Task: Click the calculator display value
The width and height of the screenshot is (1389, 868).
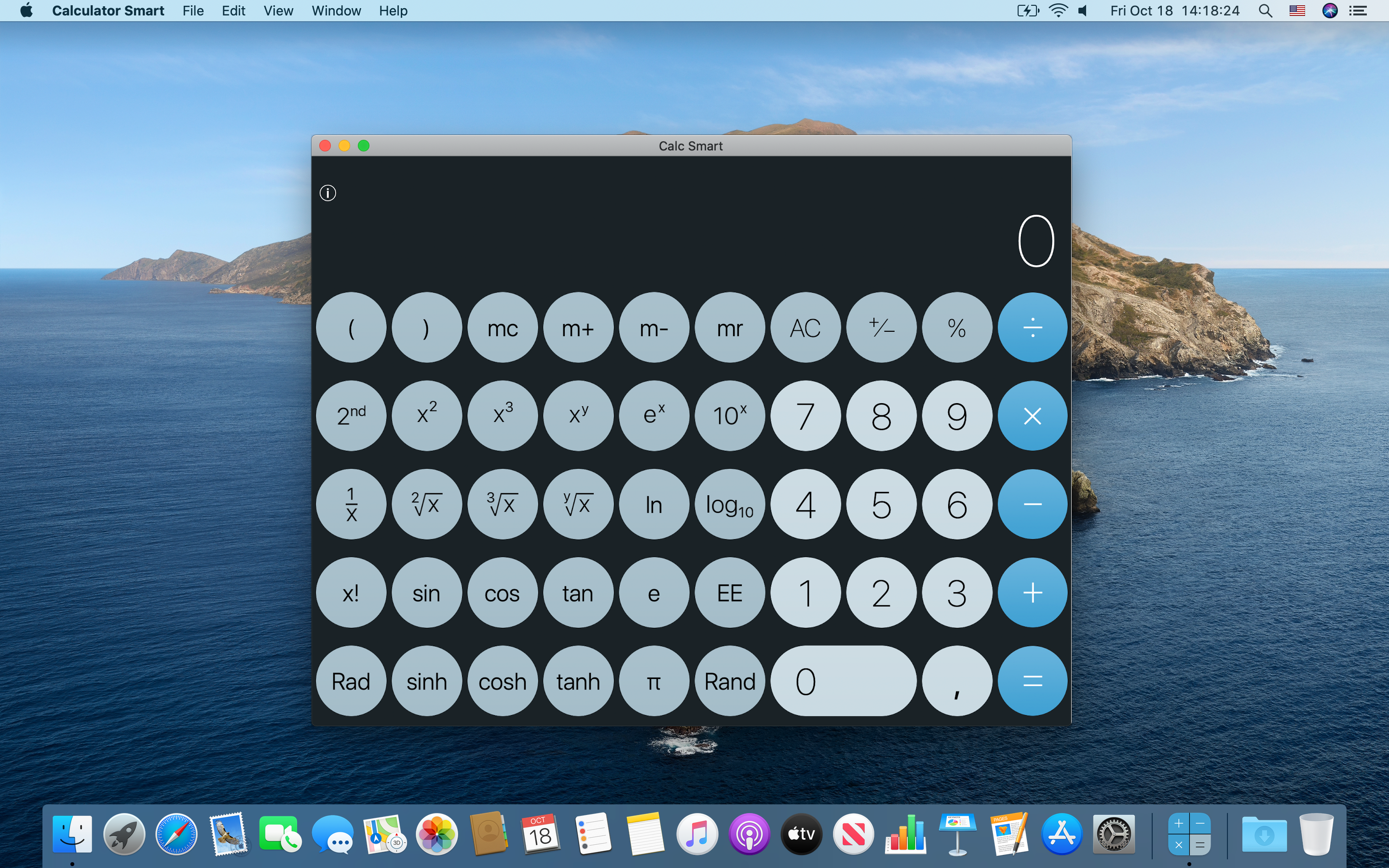Action: point(1036,241)
